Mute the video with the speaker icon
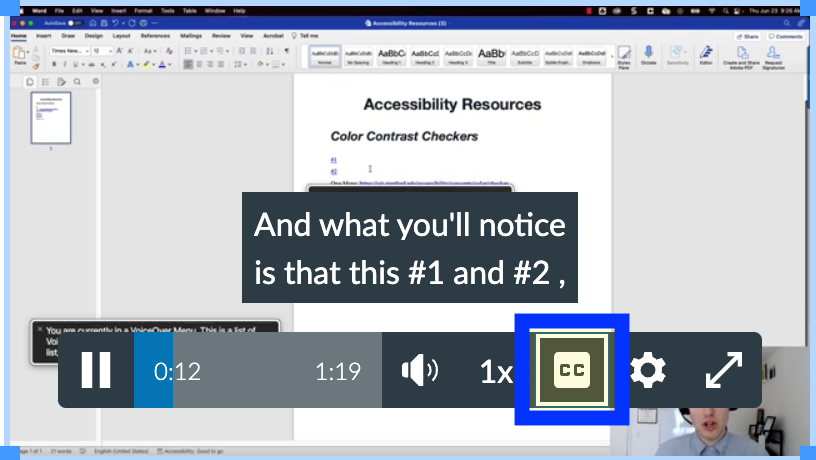Image resolution: width=816 pixels, height=460 pixels. pyautogui.click(x=420, y=370)
